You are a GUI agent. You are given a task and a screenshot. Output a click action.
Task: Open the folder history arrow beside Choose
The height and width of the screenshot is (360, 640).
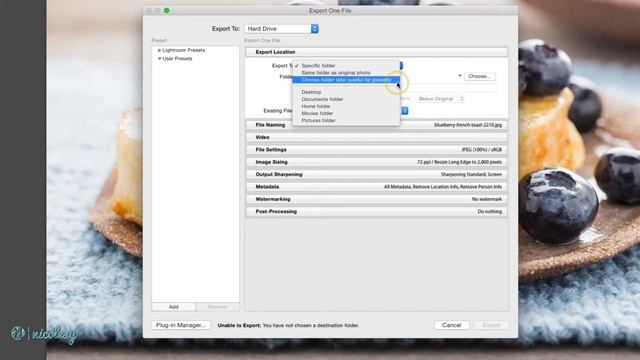[x=460, y=76]
